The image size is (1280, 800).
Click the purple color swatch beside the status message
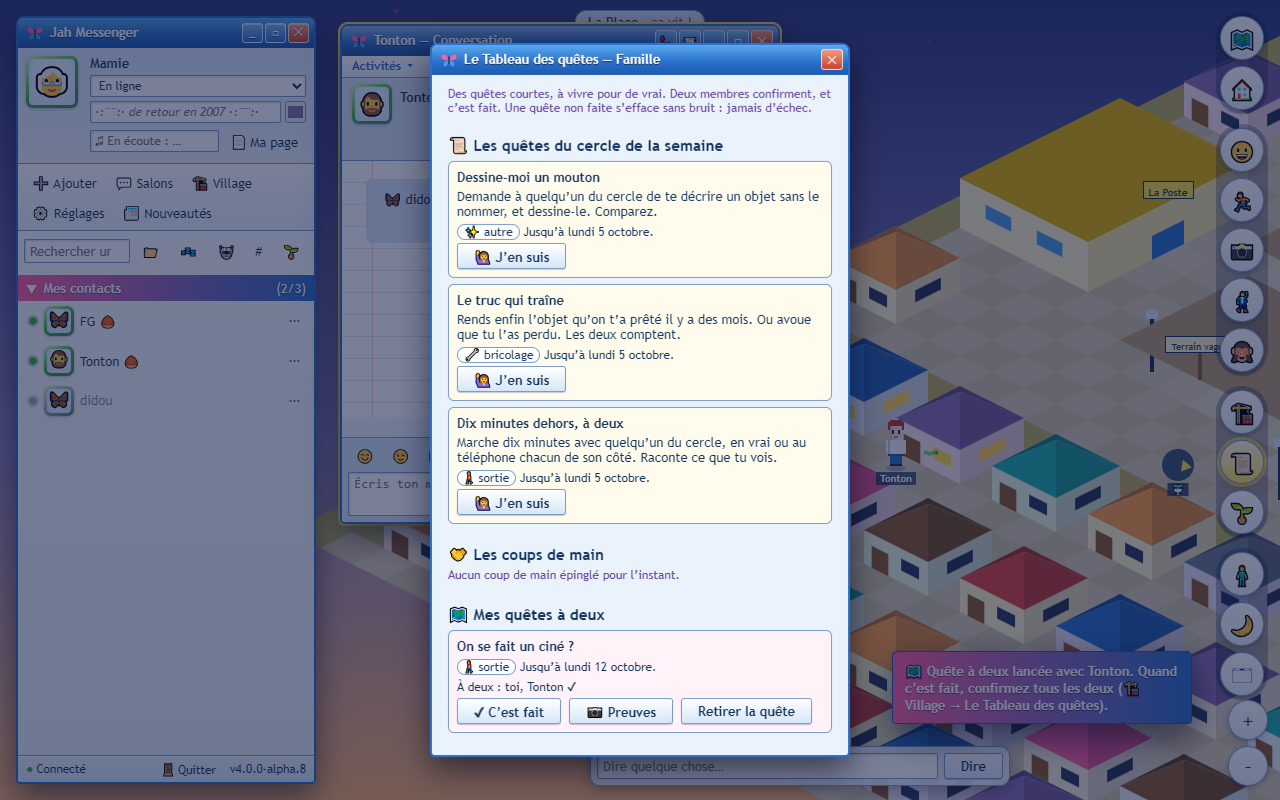(x=295, y=112)
